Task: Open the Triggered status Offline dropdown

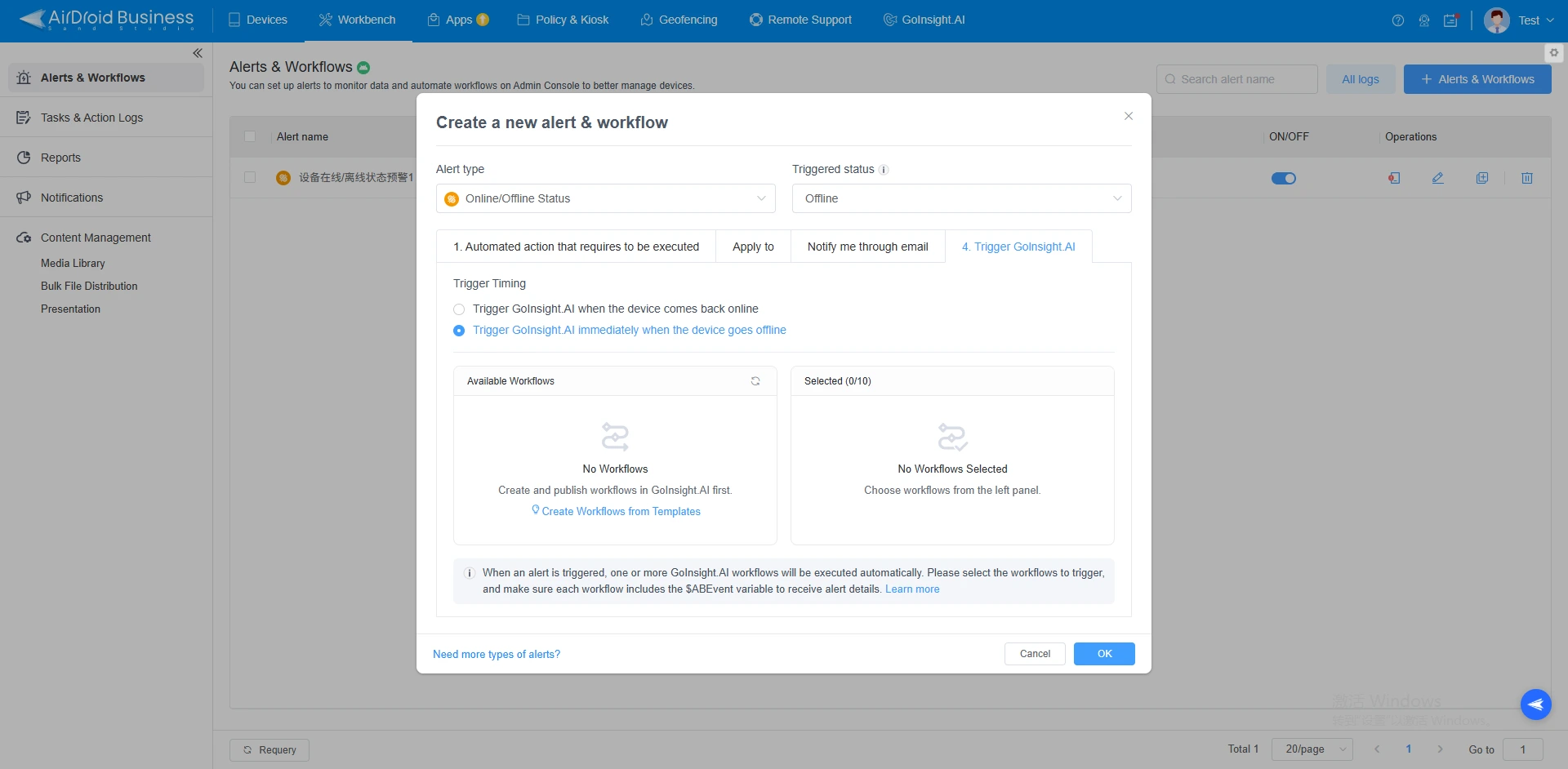Action: point(962,198)
